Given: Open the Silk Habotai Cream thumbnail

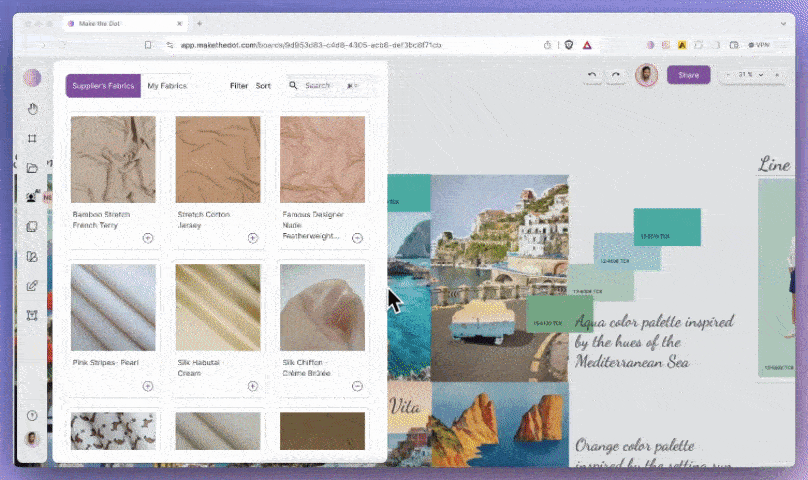Looking at the screenshot, I should pos(218,308).
